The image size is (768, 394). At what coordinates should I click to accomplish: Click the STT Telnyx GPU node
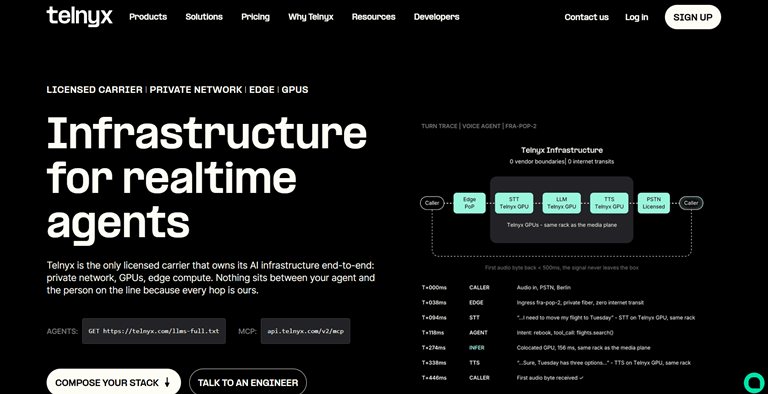(x=514, y=203)
